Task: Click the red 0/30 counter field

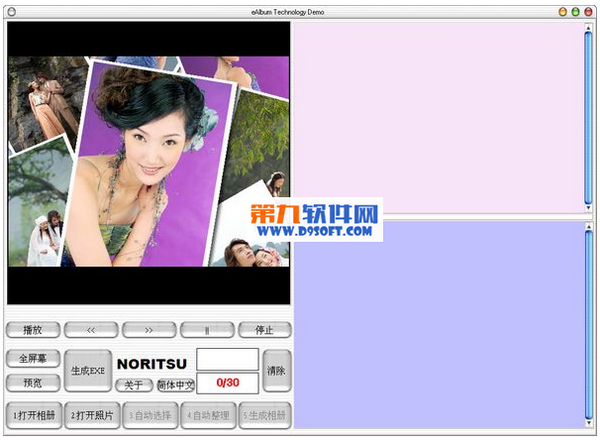Action: (227, 383)
